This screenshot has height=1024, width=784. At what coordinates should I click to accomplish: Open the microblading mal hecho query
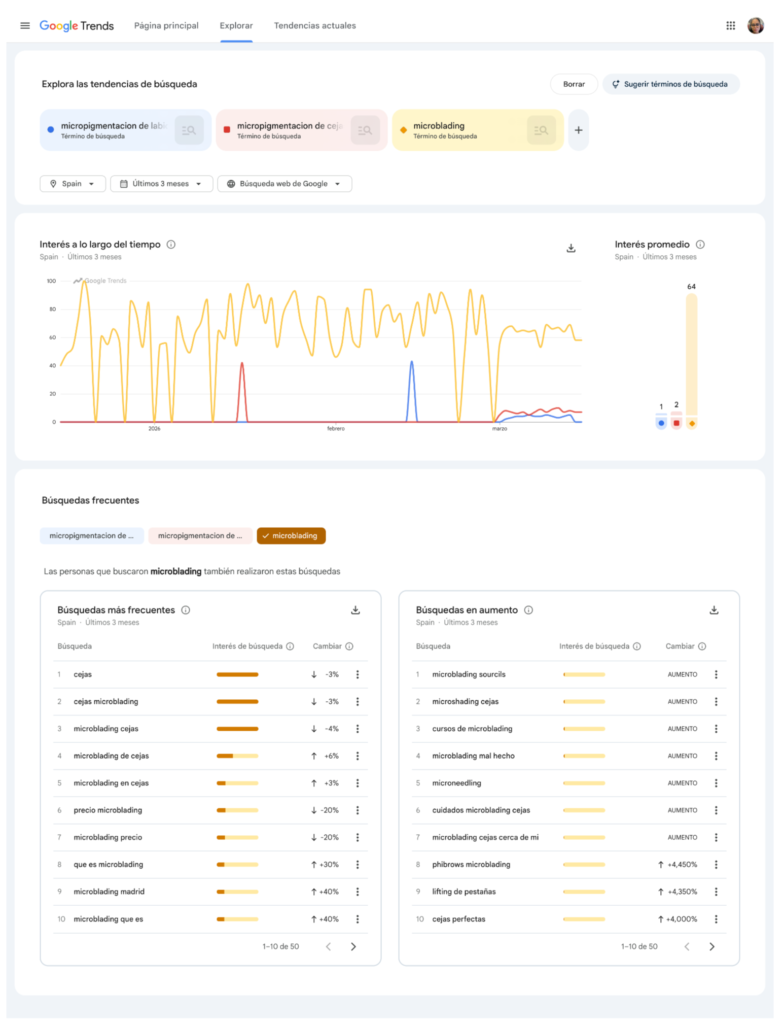click(473, 756)
